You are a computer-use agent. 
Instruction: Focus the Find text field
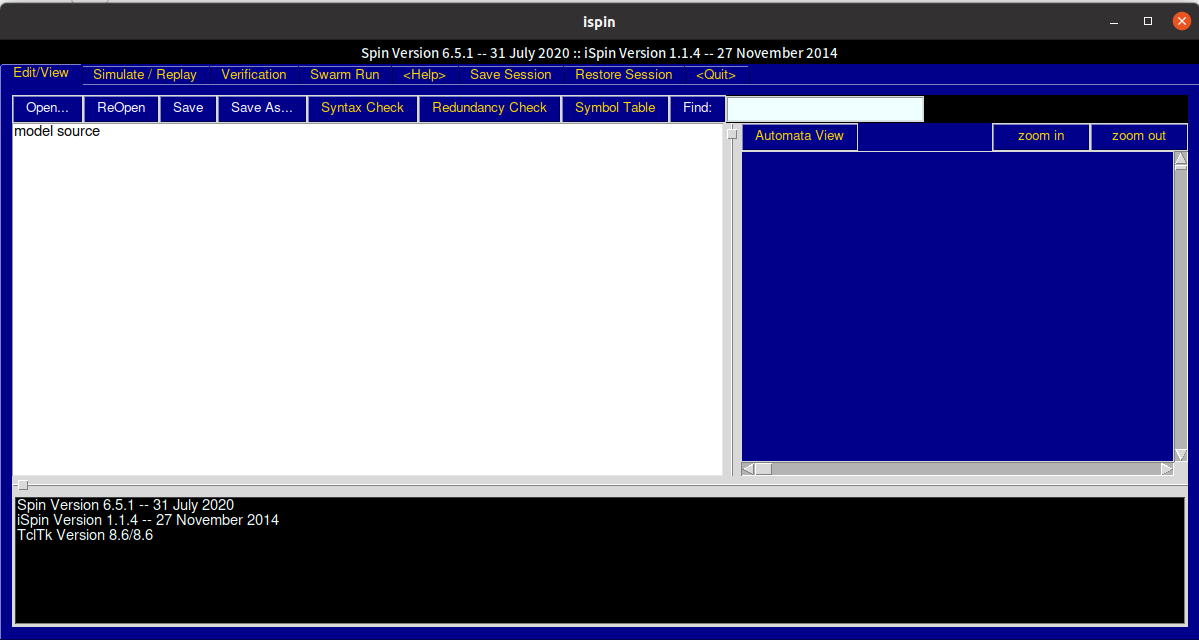(825, 109)
